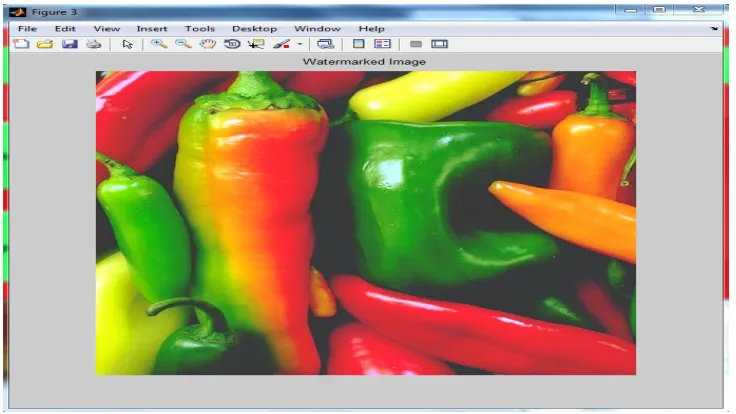Open the Tools menu
The width and height of the screenshot is (736, 414).
pyautogui.click(x=199, y=29)
